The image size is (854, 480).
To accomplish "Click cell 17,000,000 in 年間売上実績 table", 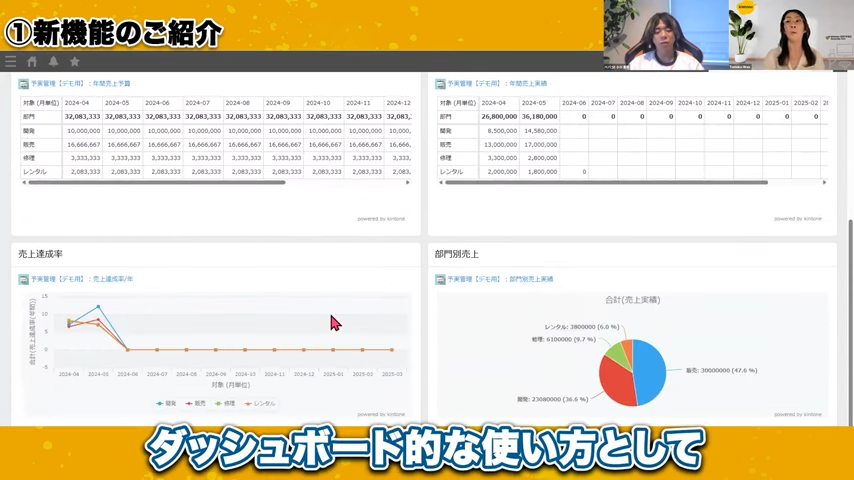I will point(539,144).
